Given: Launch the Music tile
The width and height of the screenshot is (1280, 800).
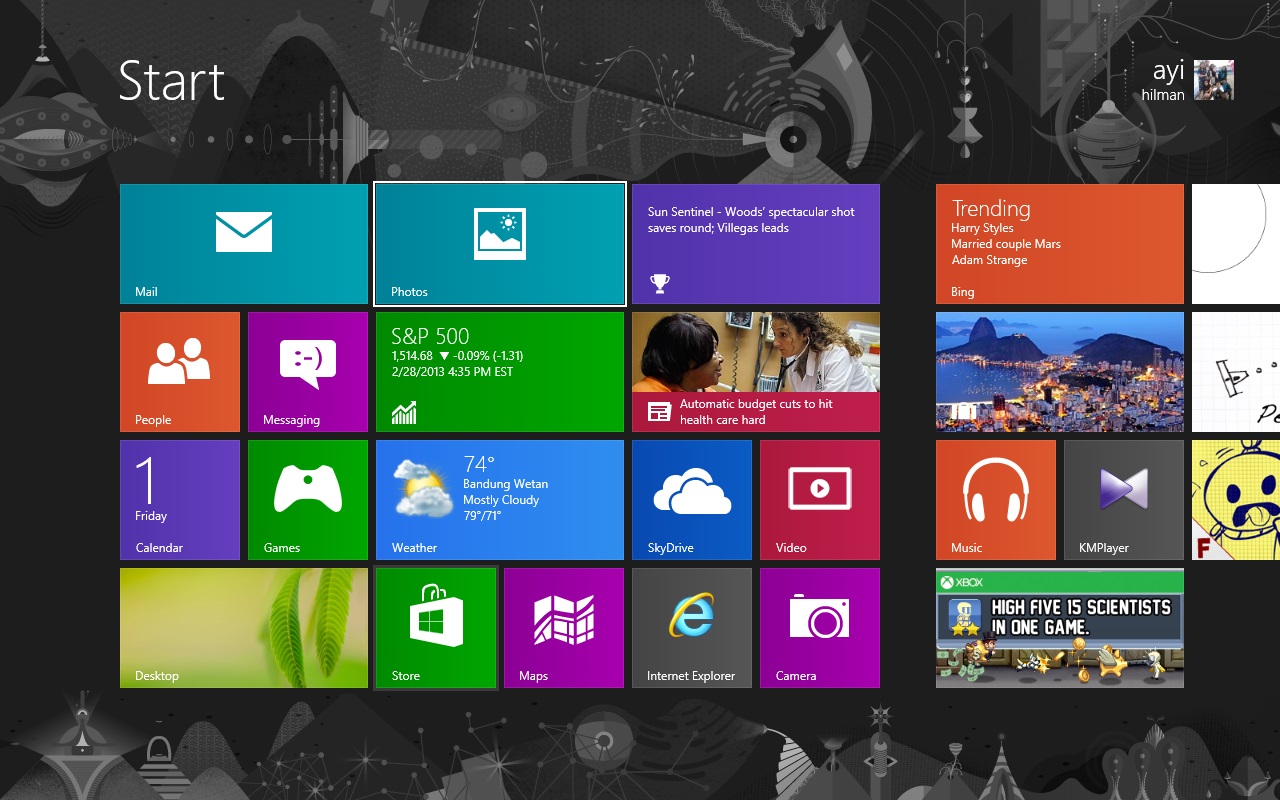Looking at the screenshot, I should (x=996, y=500).
